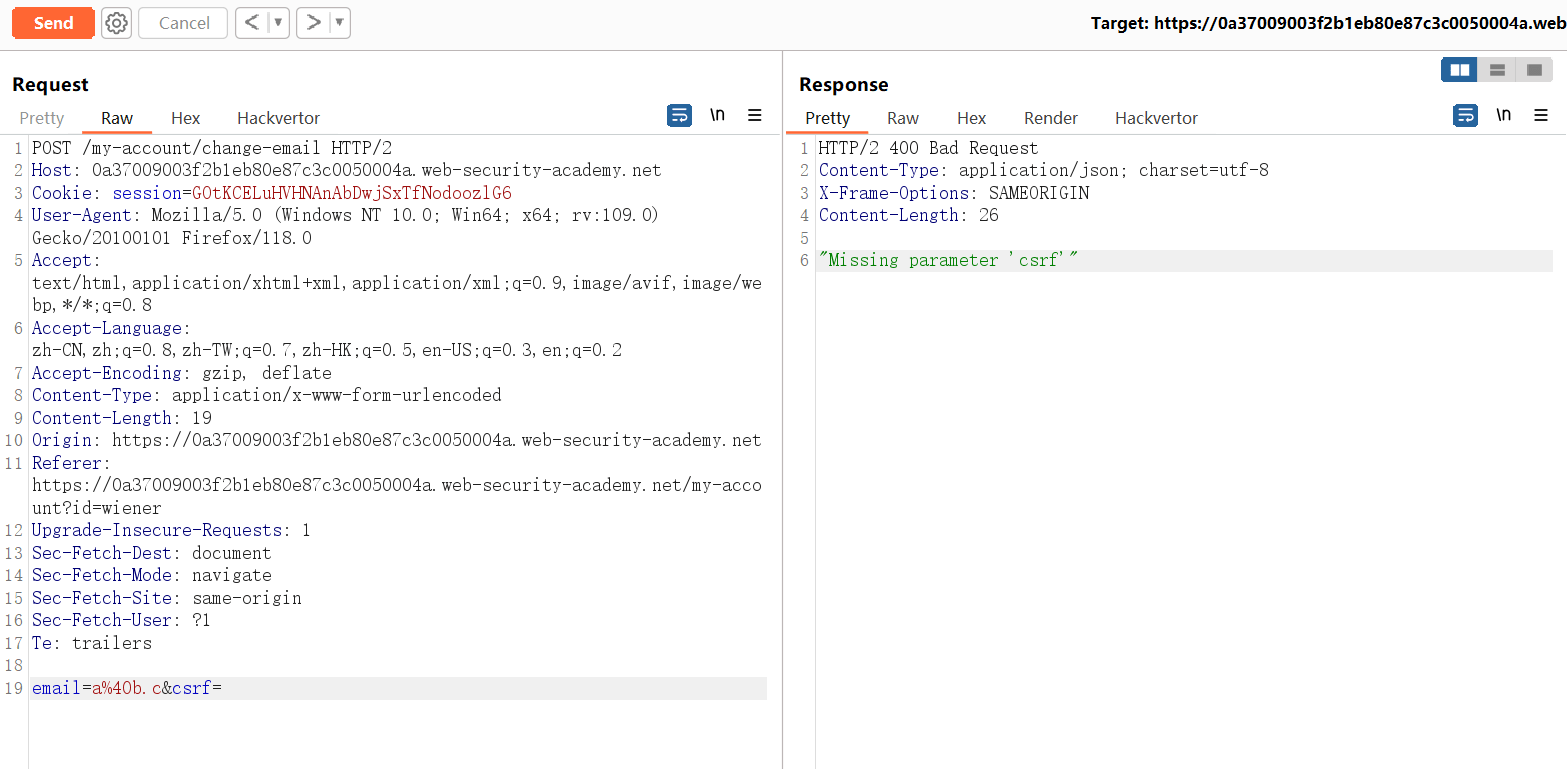Toggle non-printable characters in Request panel

tap(717, 116)
